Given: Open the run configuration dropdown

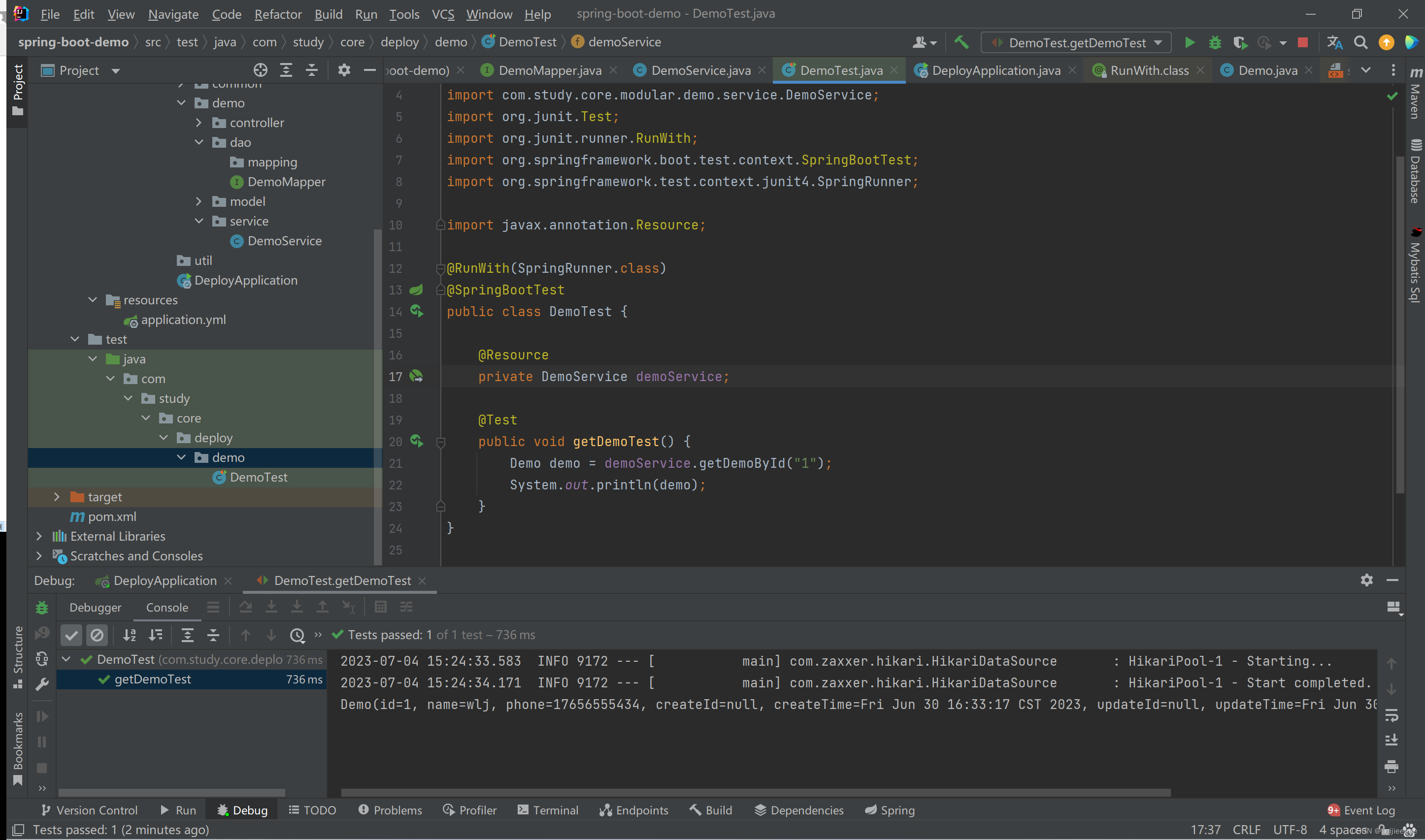Looking at the screenshot, I should point(1076,42).
